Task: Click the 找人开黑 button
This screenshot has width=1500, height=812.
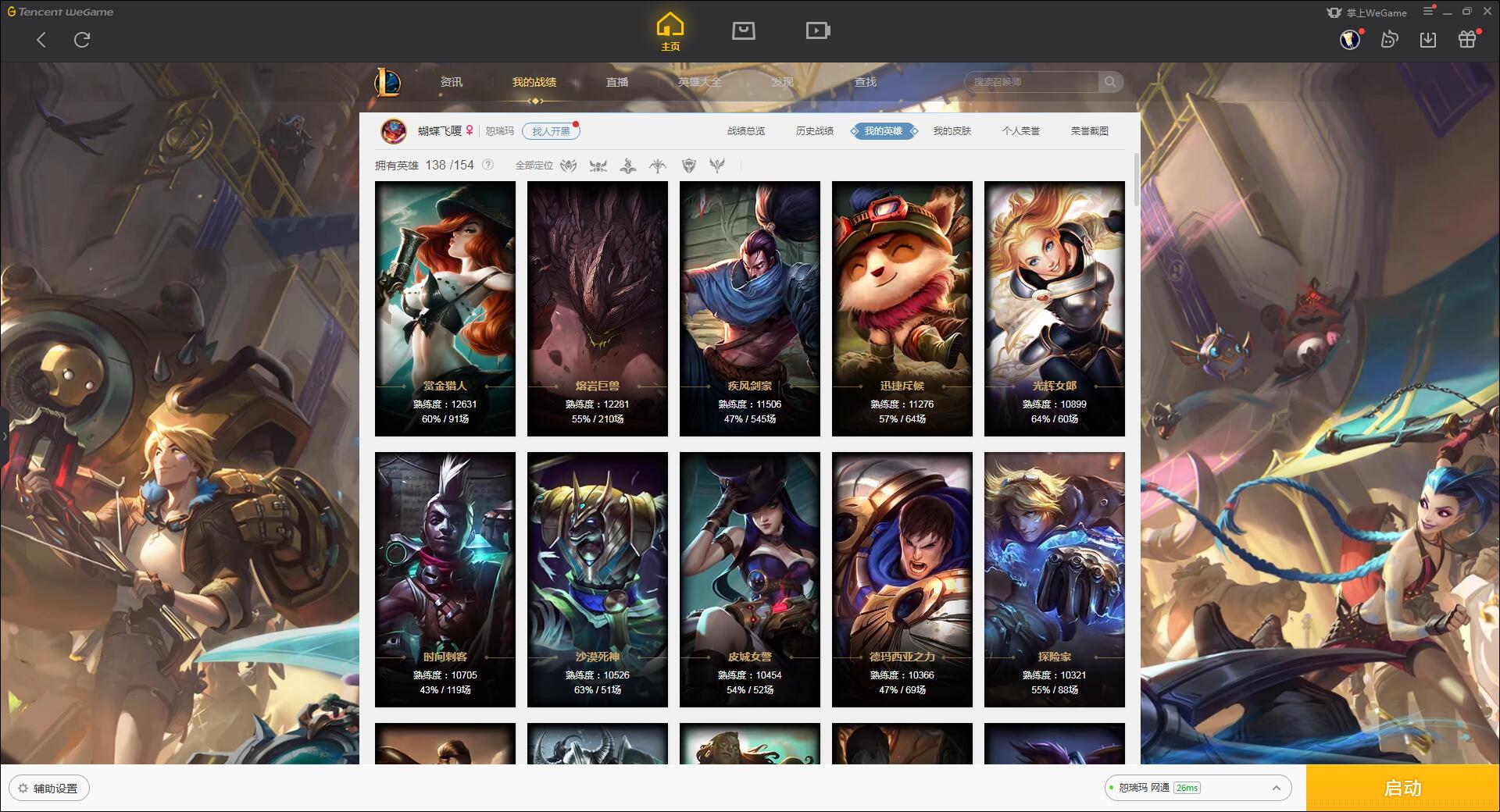Action: pos(551,131)
